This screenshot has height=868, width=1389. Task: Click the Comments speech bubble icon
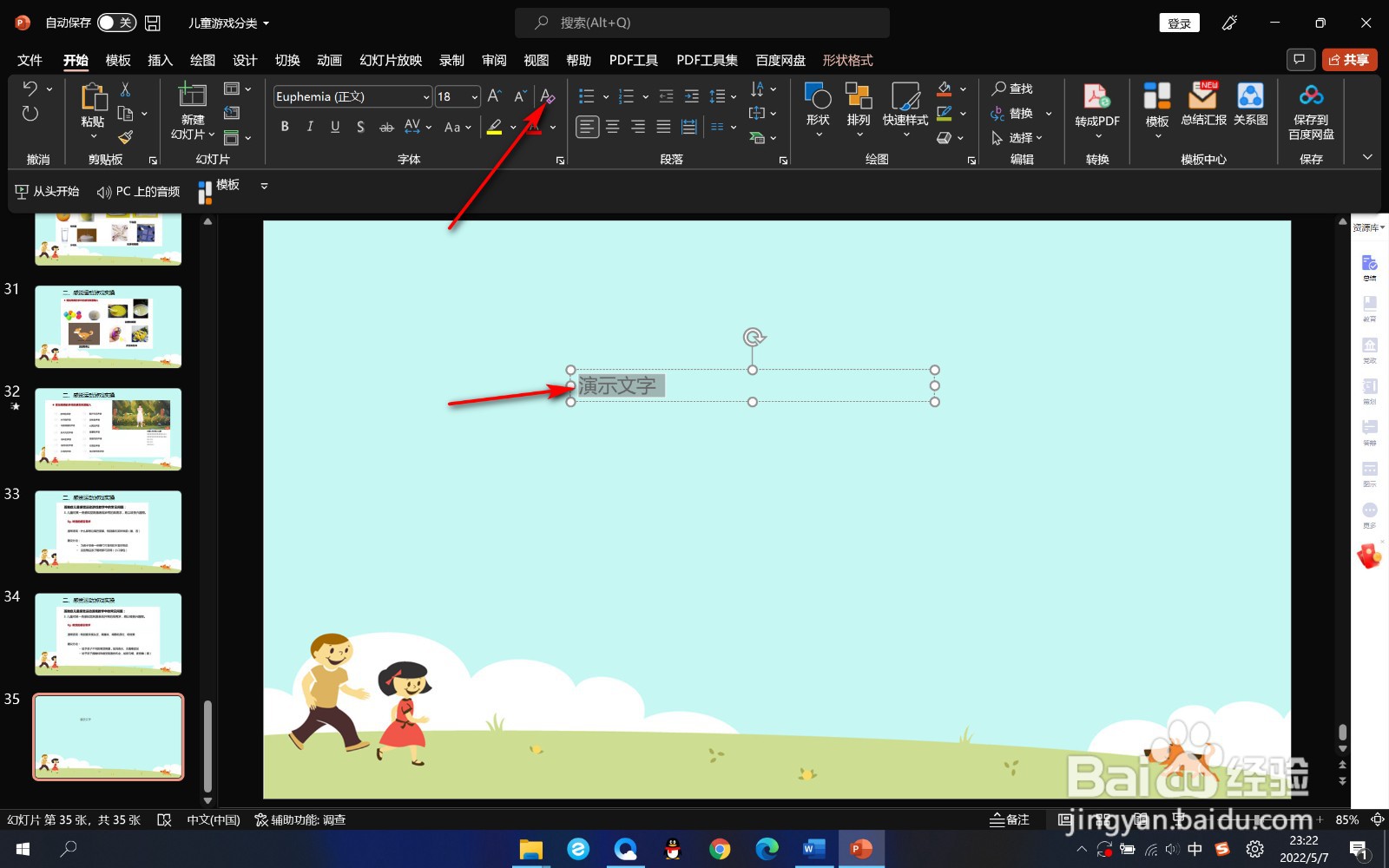(x=1300, y=60)
